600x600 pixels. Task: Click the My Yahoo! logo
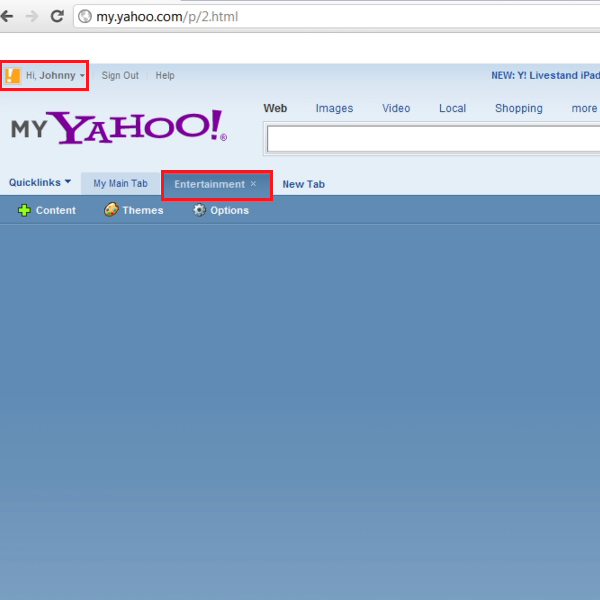click(119, 127)
